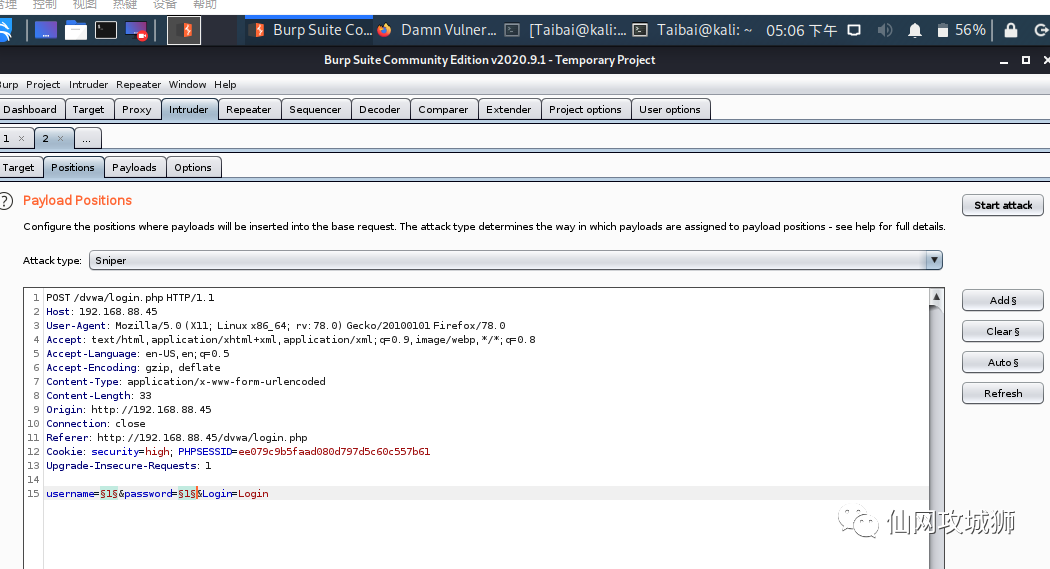Image resolution: width=1050 pixels, height=569 pixels.
Task: Open the Repeater menu
Action: coord(139,84)
